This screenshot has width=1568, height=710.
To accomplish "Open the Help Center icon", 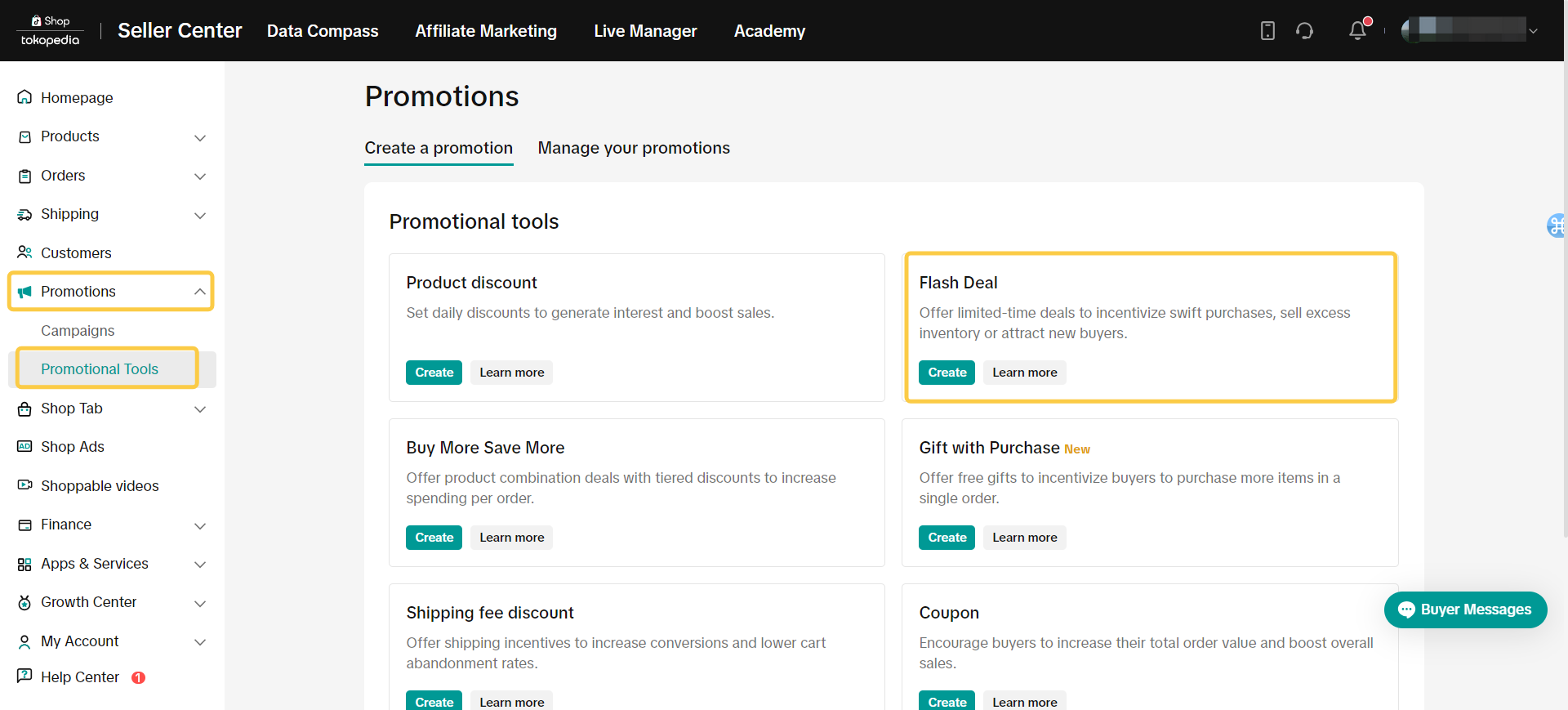I will 24,677.
